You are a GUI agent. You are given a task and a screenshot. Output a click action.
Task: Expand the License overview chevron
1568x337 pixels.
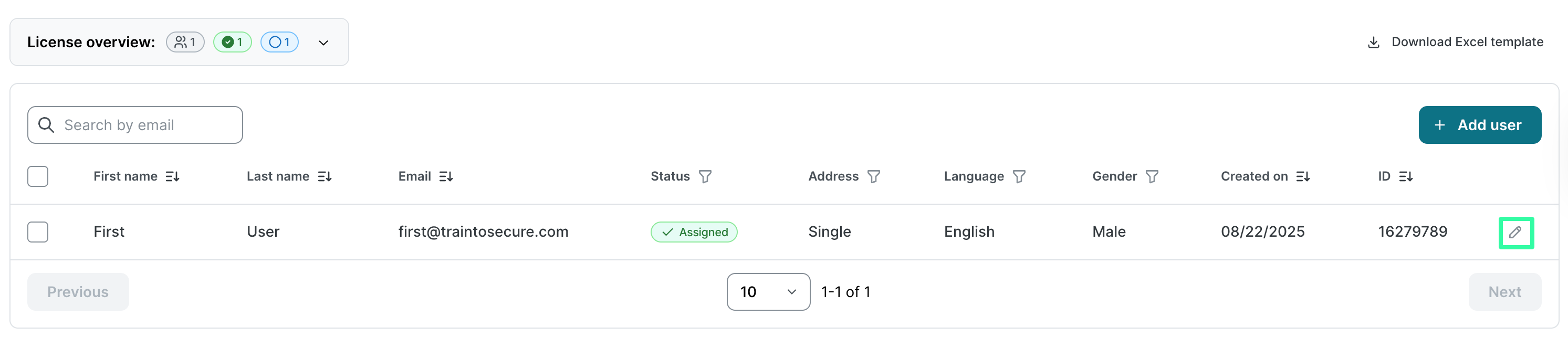[323, 43]
